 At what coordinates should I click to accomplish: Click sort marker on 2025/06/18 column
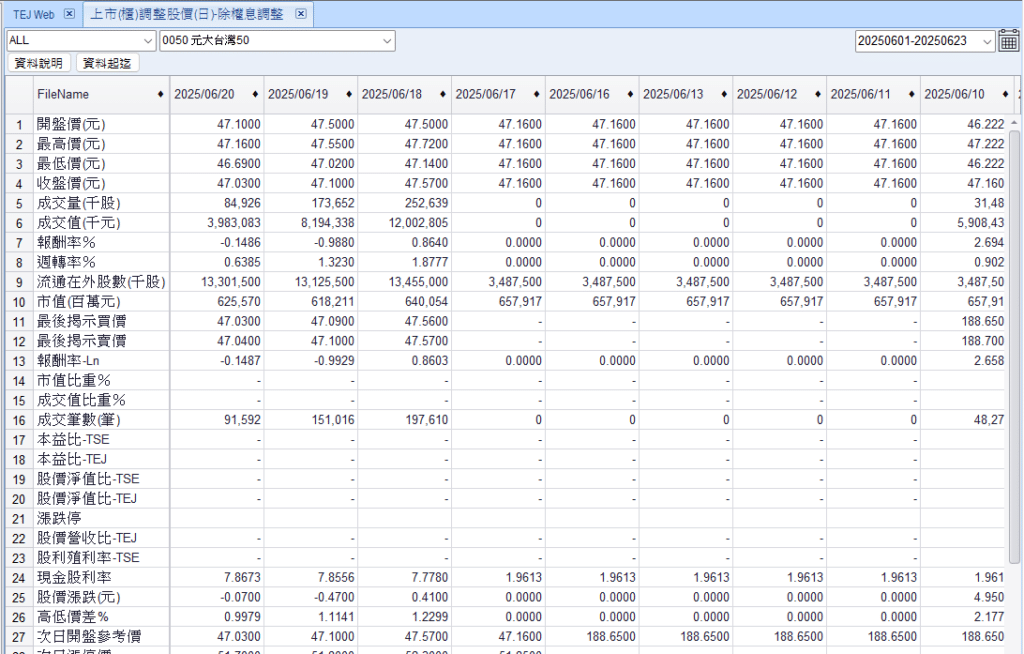pyautogui.click(x=442, y=94)
